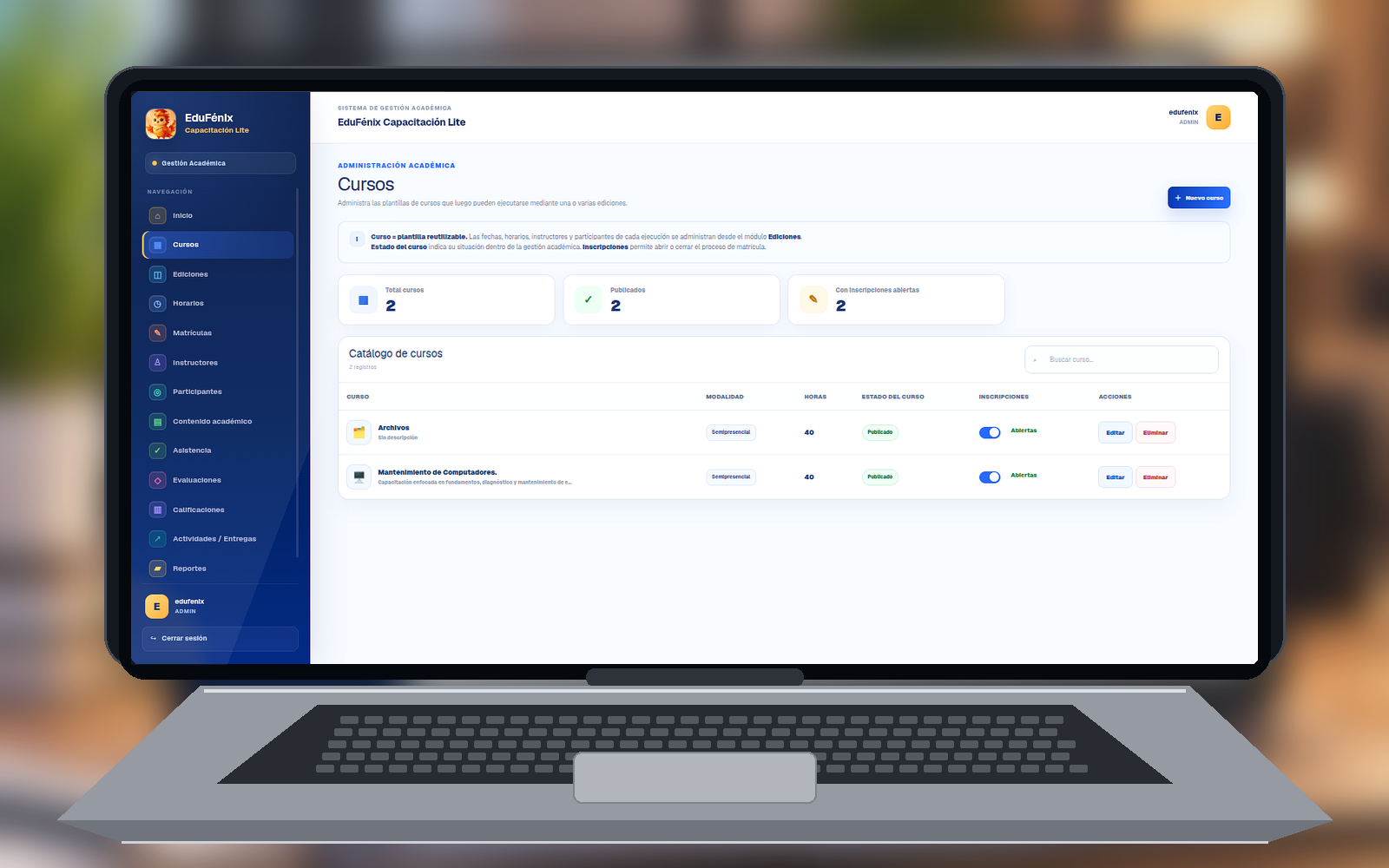Open the Matrículas menu label
This screenshot has width=1389, height=868.
[x=192, y=333]
